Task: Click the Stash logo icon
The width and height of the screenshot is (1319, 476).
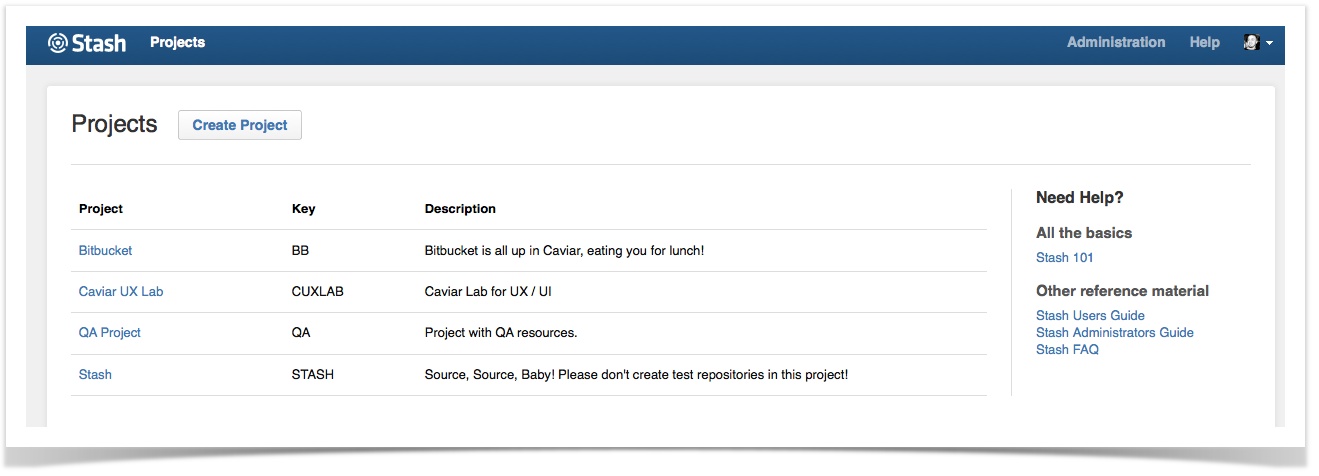Action: pos(57,43)
